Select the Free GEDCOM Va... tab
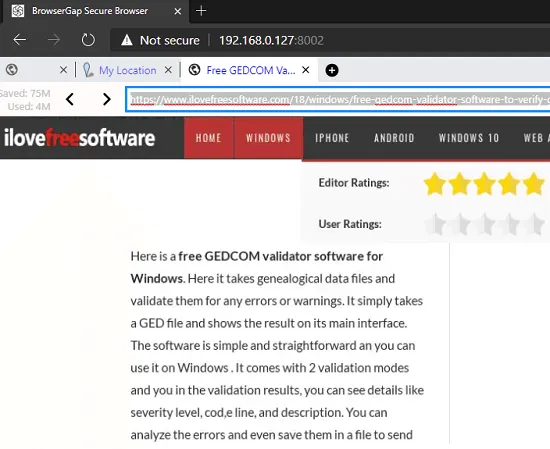The width and height of the screenshot is (550, 449). click(x=250, y=70)
